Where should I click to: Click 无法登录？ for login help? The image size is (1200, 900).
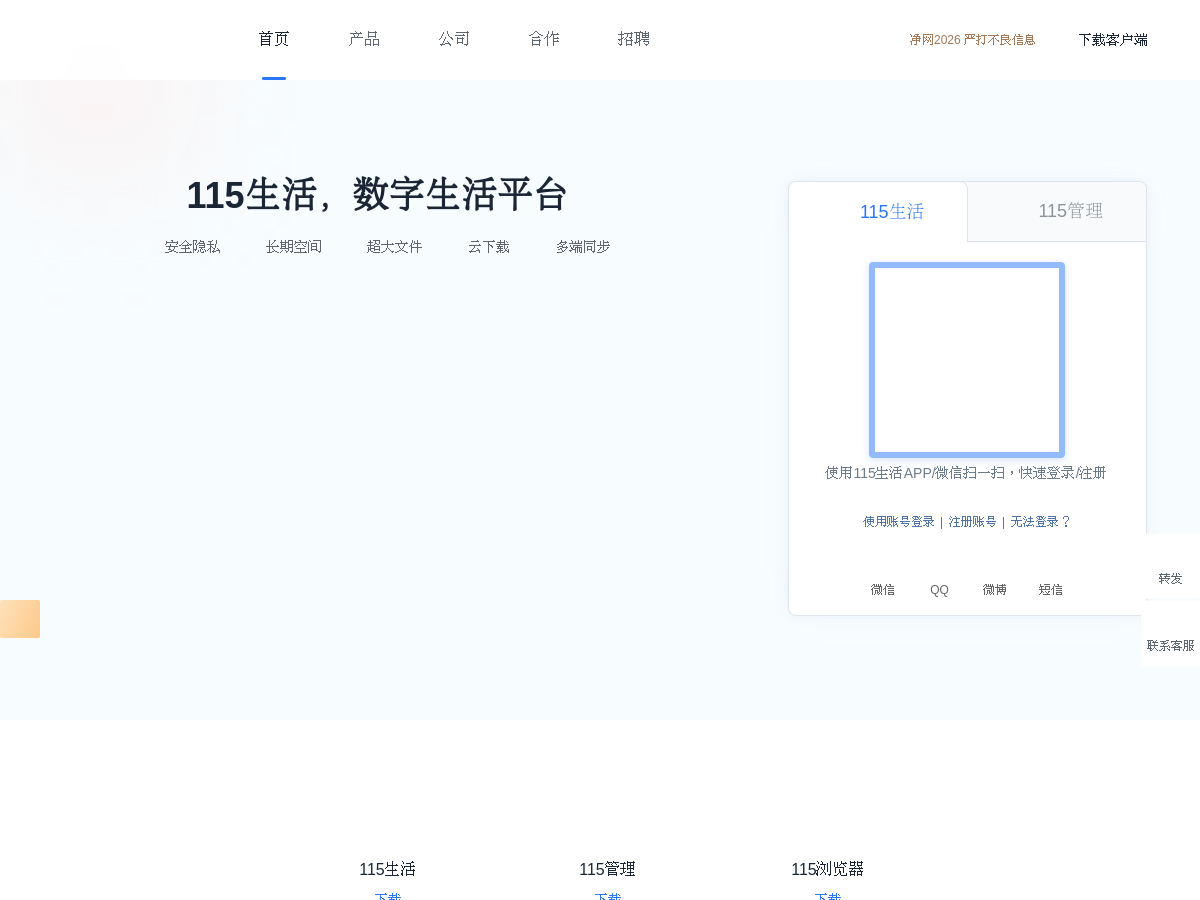coord(1040,521)
